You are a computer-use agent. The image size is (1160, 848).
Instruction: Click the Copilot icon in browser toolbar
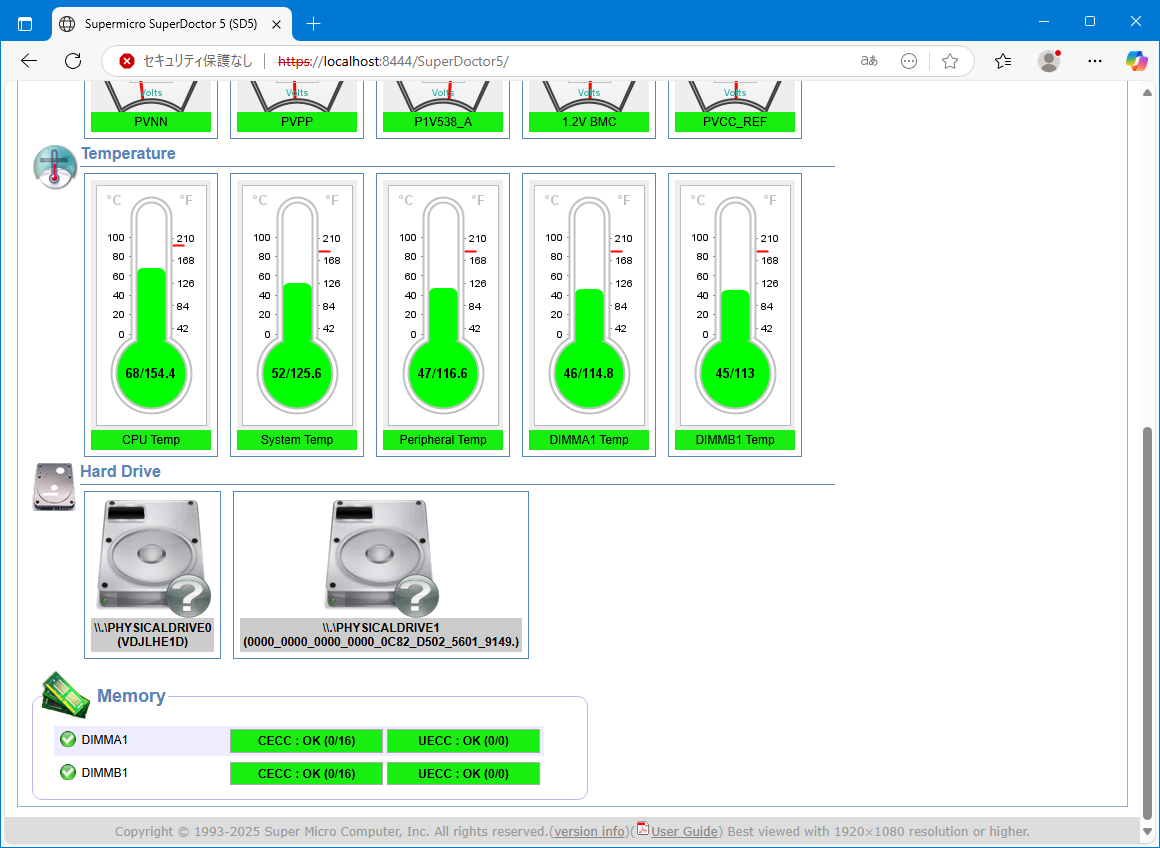[1137, 61]
